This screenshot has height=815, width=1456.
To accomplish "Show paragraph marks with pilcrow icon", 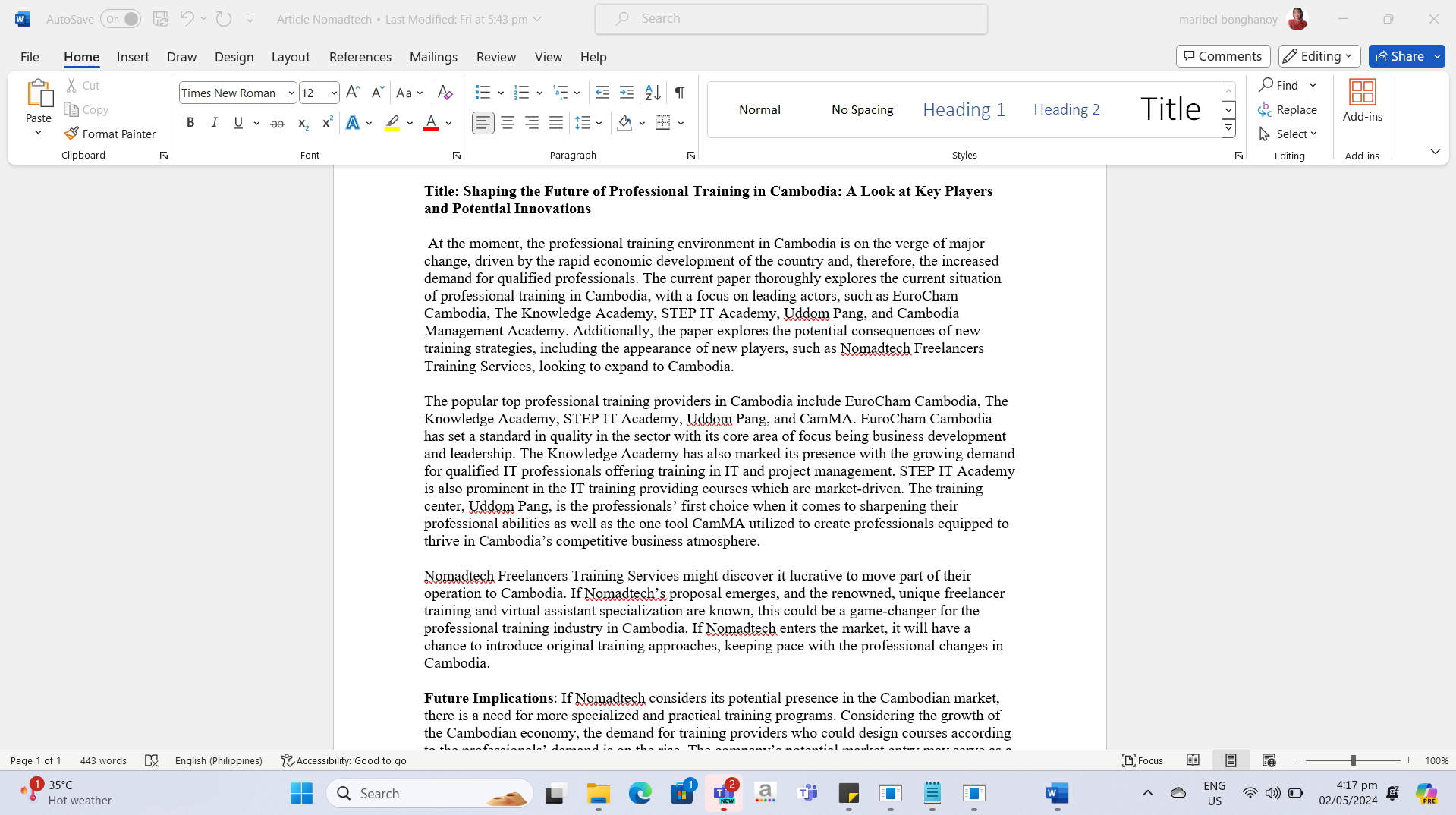I will pos(680,93).
